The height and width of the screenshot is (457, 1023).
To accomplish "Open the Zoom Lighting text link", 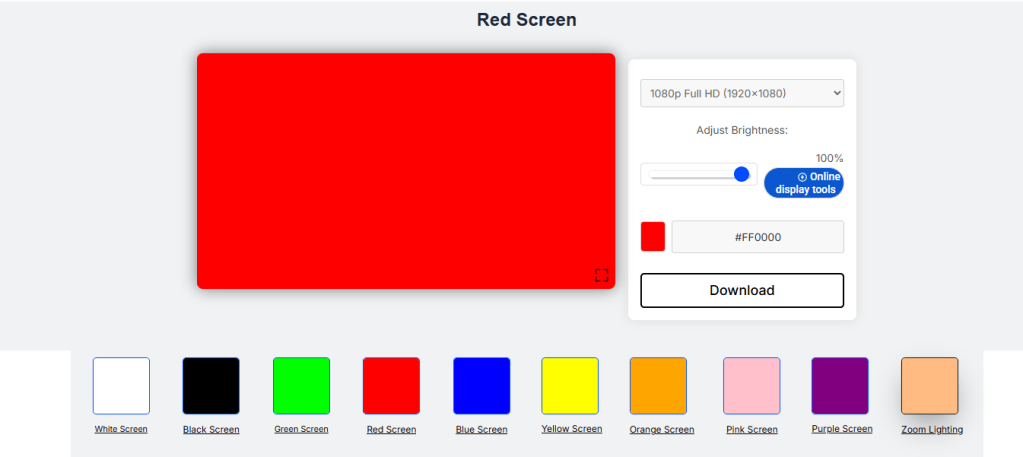I will (x=931, y=430).
